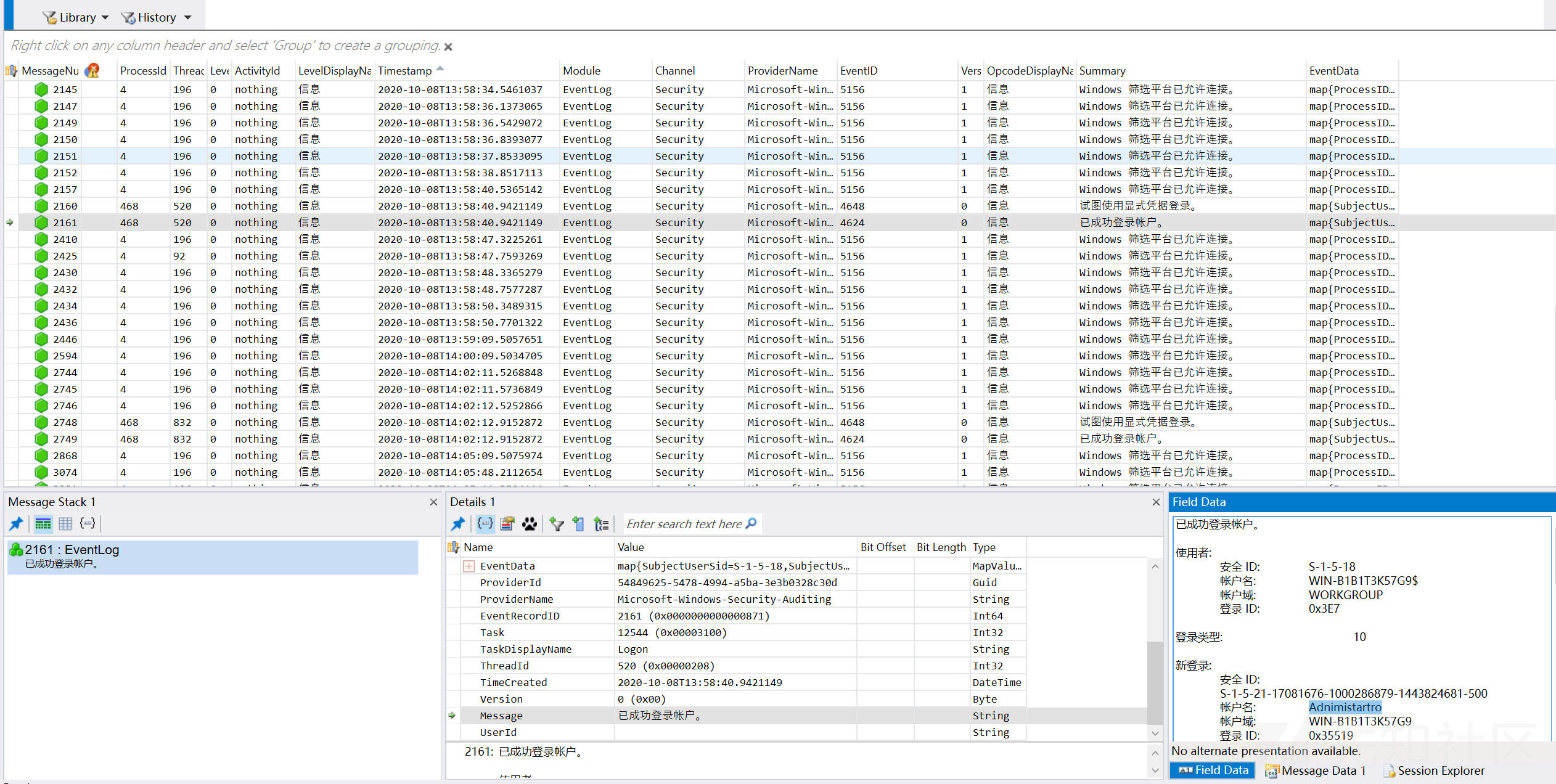This screenshot has width=1556, height=784.
Task: Click the magnifier search icon in Details
Action: pyautogui.click(x=751, y=523)
